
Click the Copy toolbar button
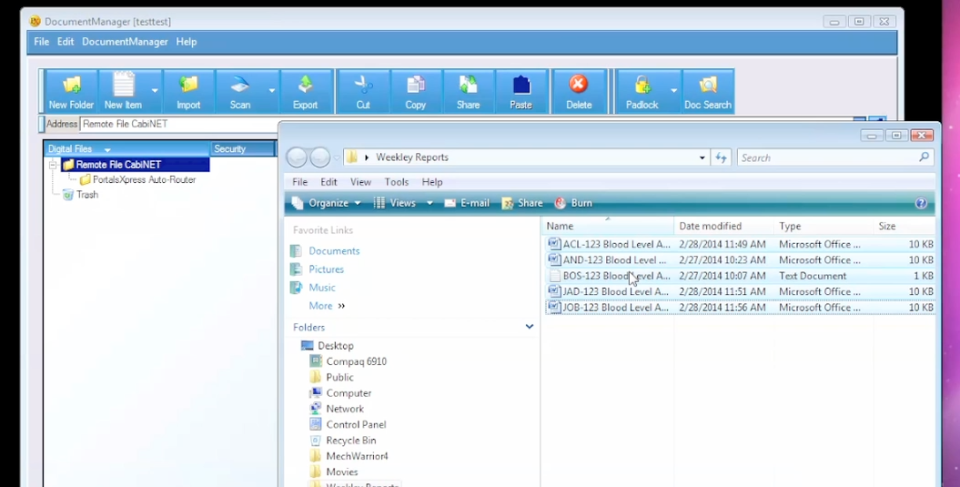click(x=415, y=91)
